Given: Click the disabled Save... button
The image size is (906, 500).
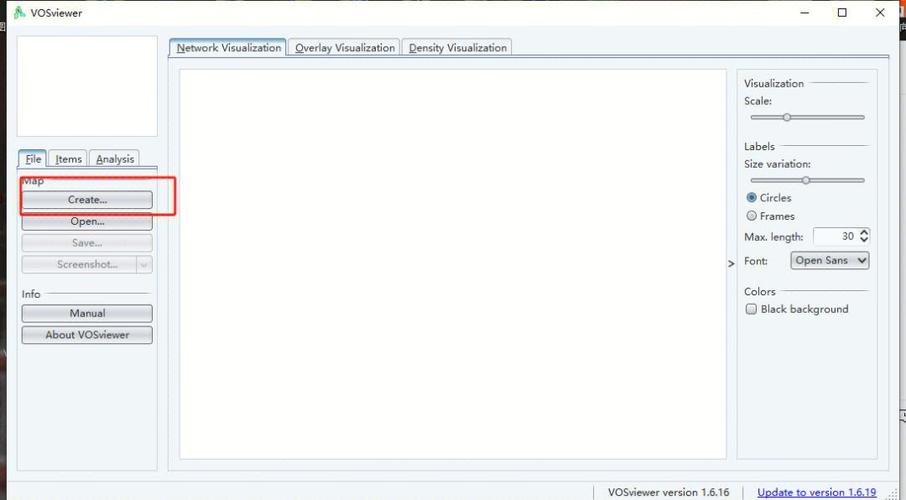Looking at the screenshot, I should [87, 243].
